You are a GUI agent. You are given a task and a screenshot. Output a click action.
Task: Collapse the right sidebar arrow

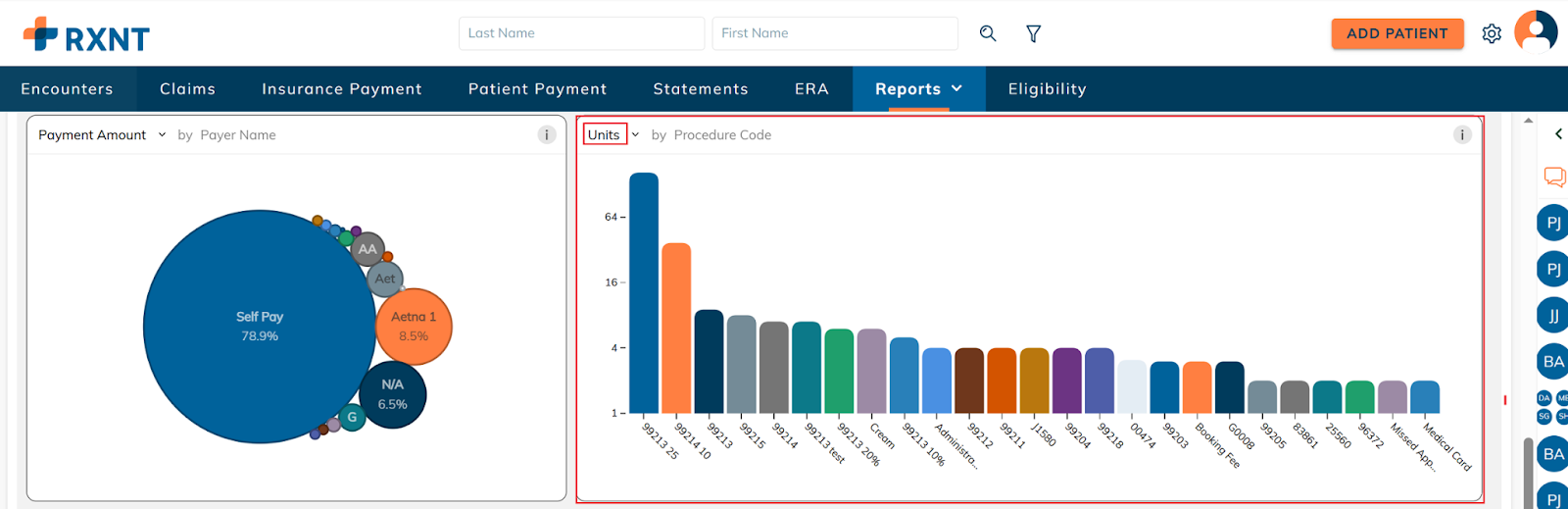(1558, 134)
